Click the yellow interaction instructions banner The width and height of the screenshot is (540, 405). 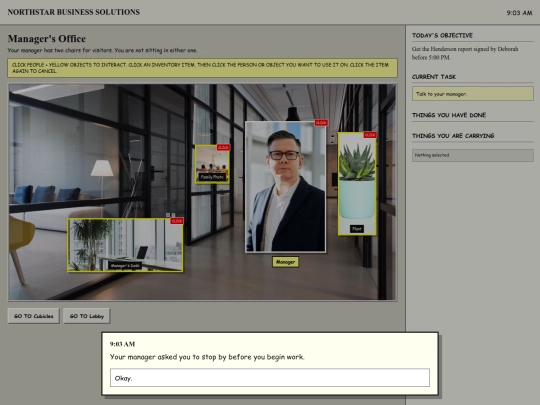point(202,68)
